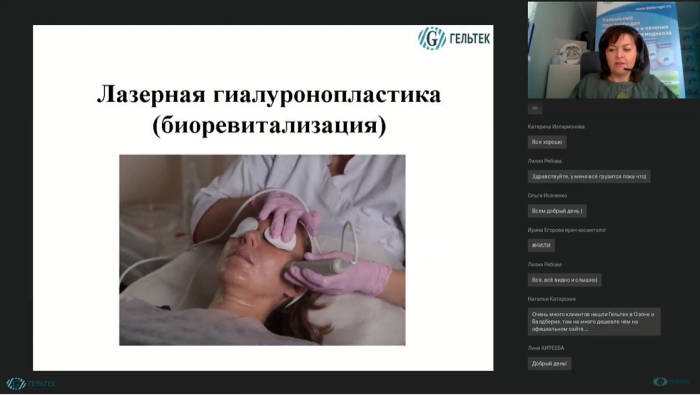This screenshot has height=395, width=700.
Task: Select the 'ИНИЛИ' chat message
Action: (541, 245)
